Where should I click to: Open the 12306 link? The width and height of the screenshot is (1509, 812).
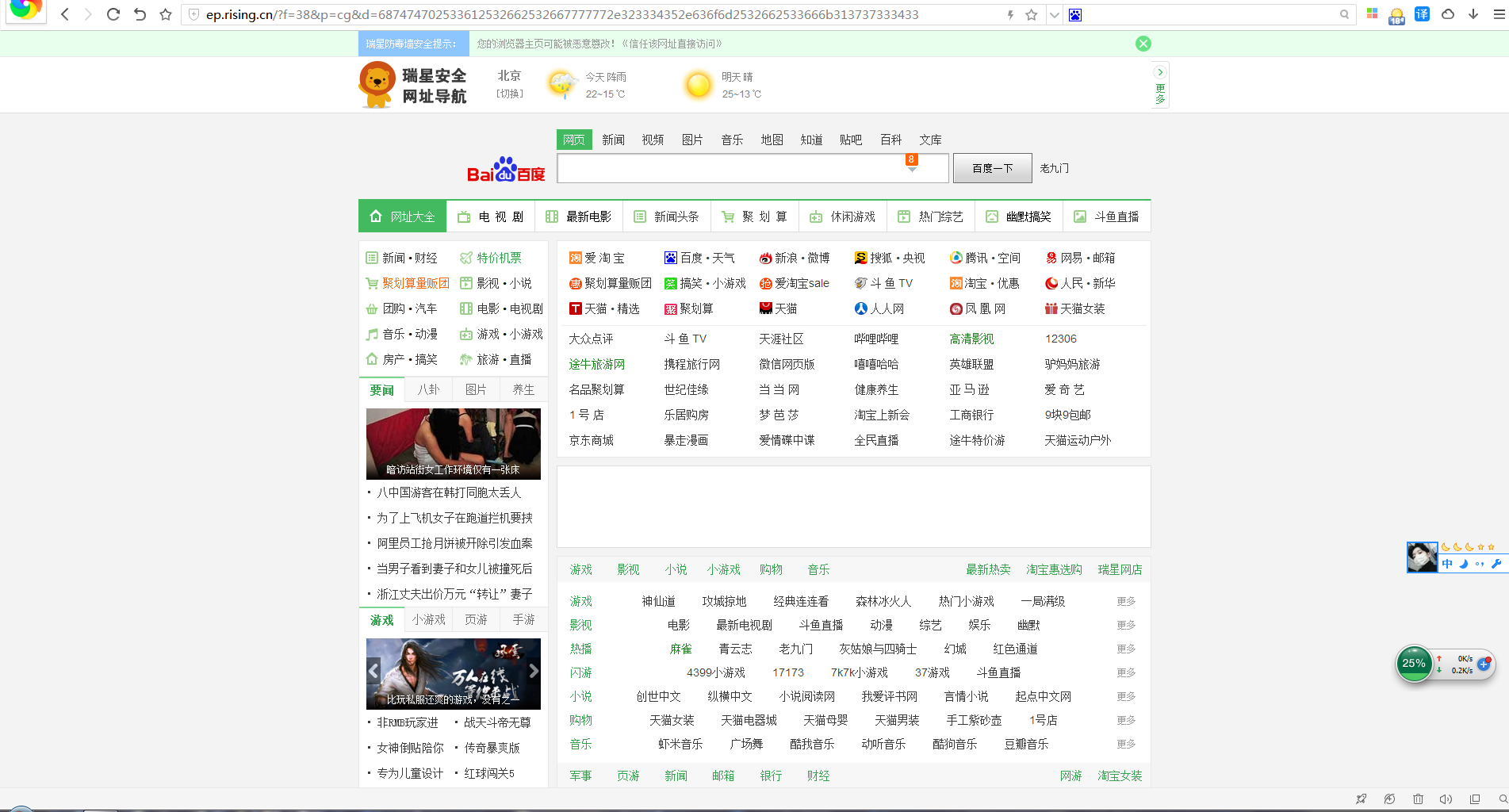coord(1060,339)
